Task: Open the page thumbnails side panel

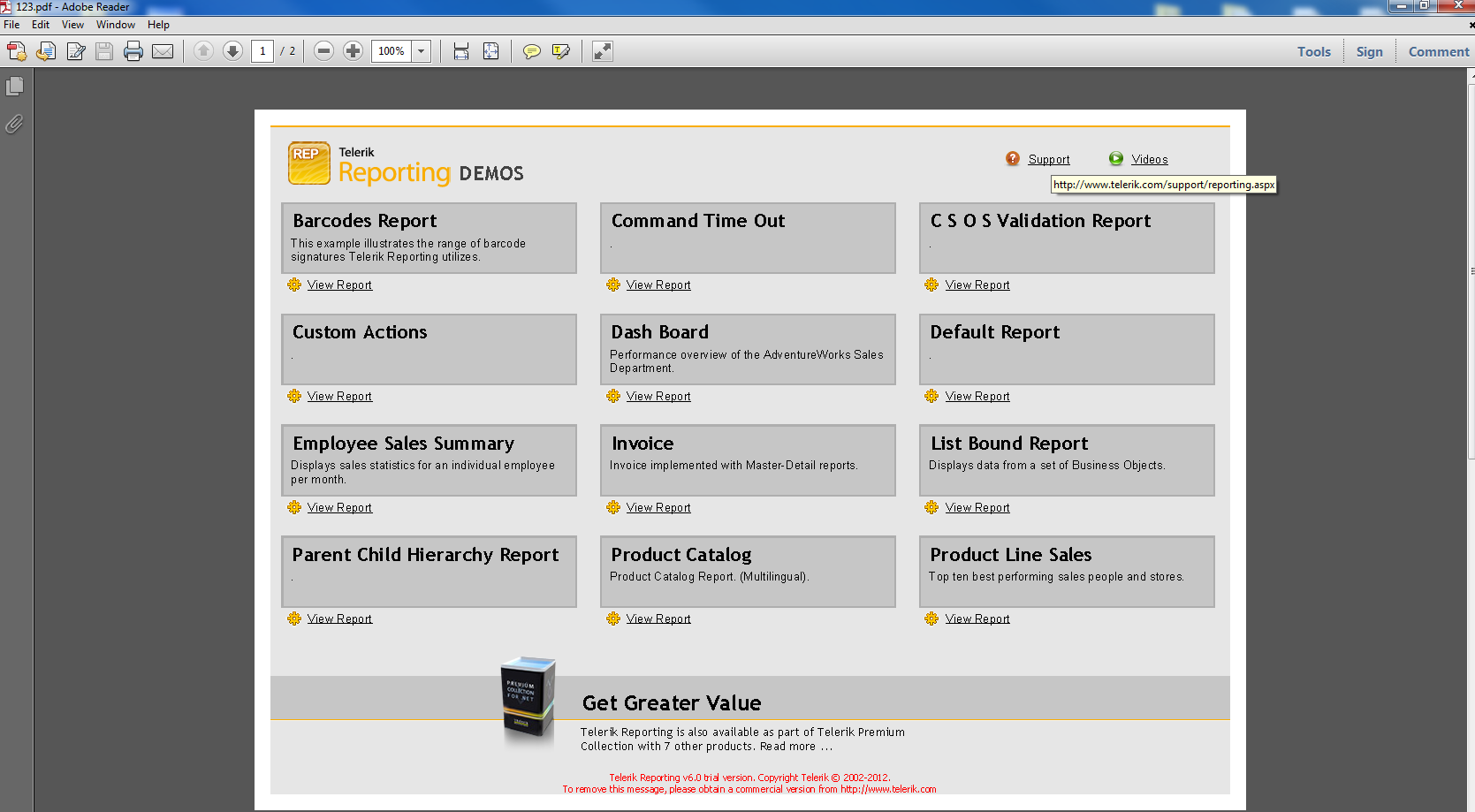Action: (15, 87)
